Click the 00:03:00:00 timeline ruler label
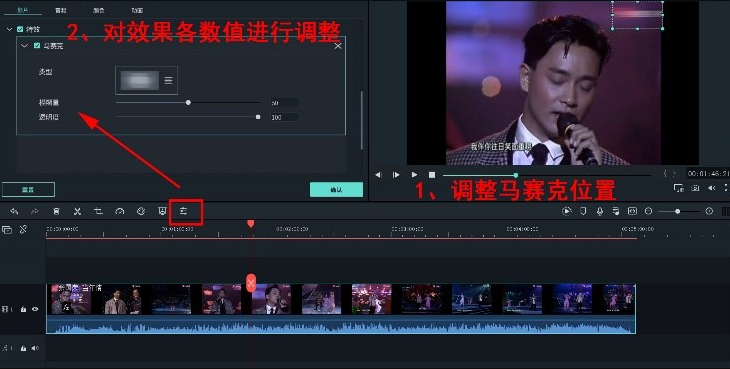Screen dimensions: 730x369 [407, 229]
